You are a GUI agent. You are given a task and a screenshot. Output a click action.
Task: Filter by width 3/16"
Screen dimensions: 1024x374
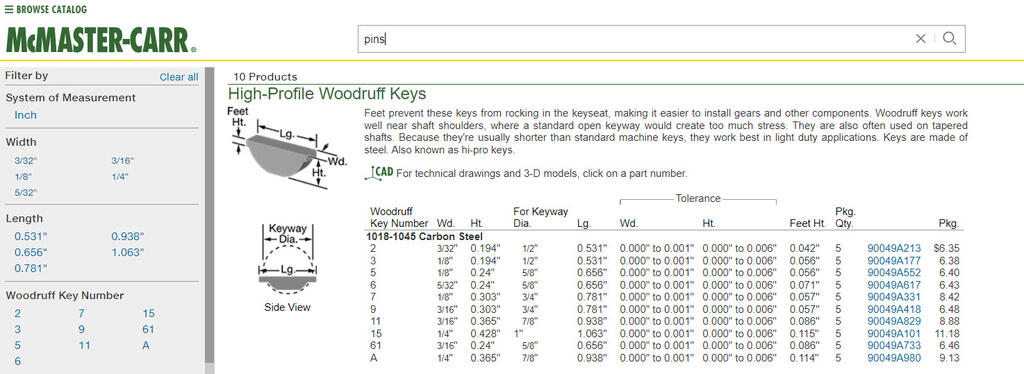(x=122, y=161)
